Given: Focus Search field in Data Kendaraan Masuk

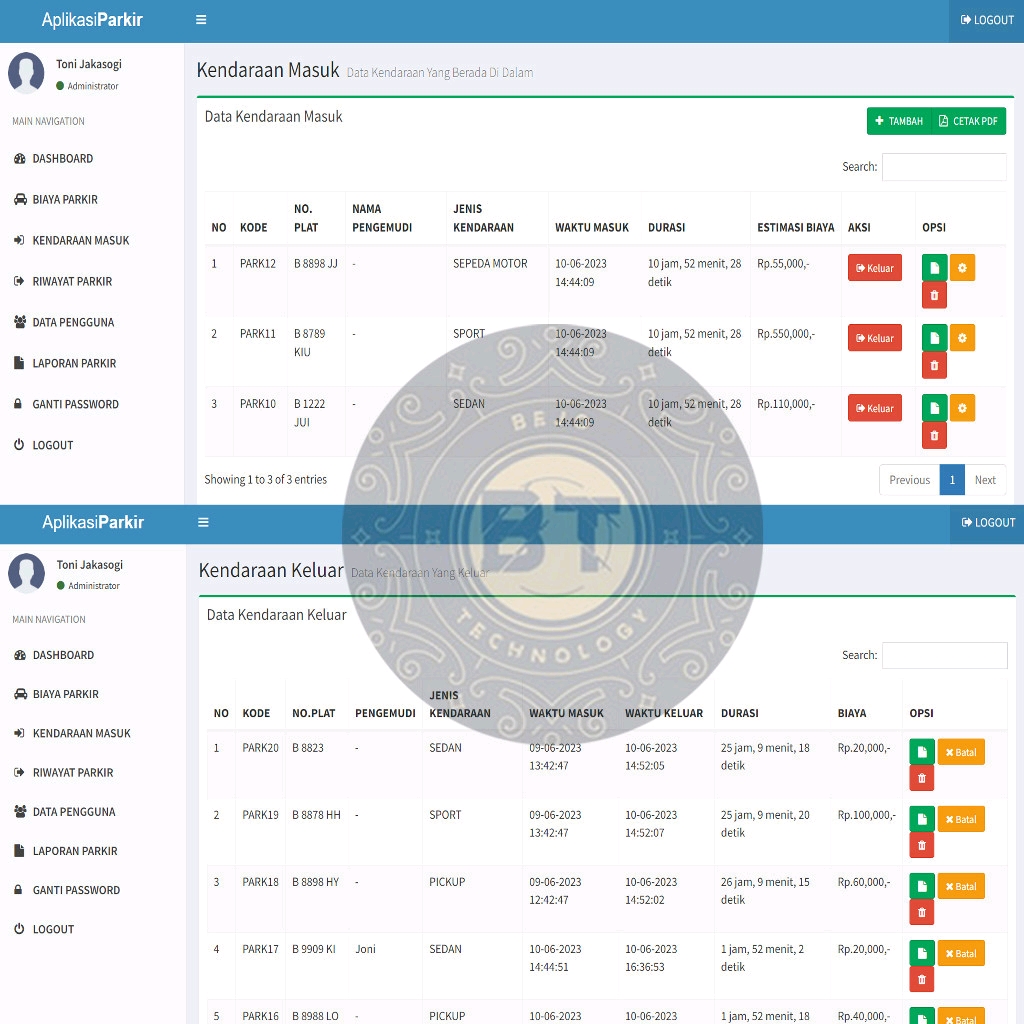Looking at the screenshot, I should point(943,167).
